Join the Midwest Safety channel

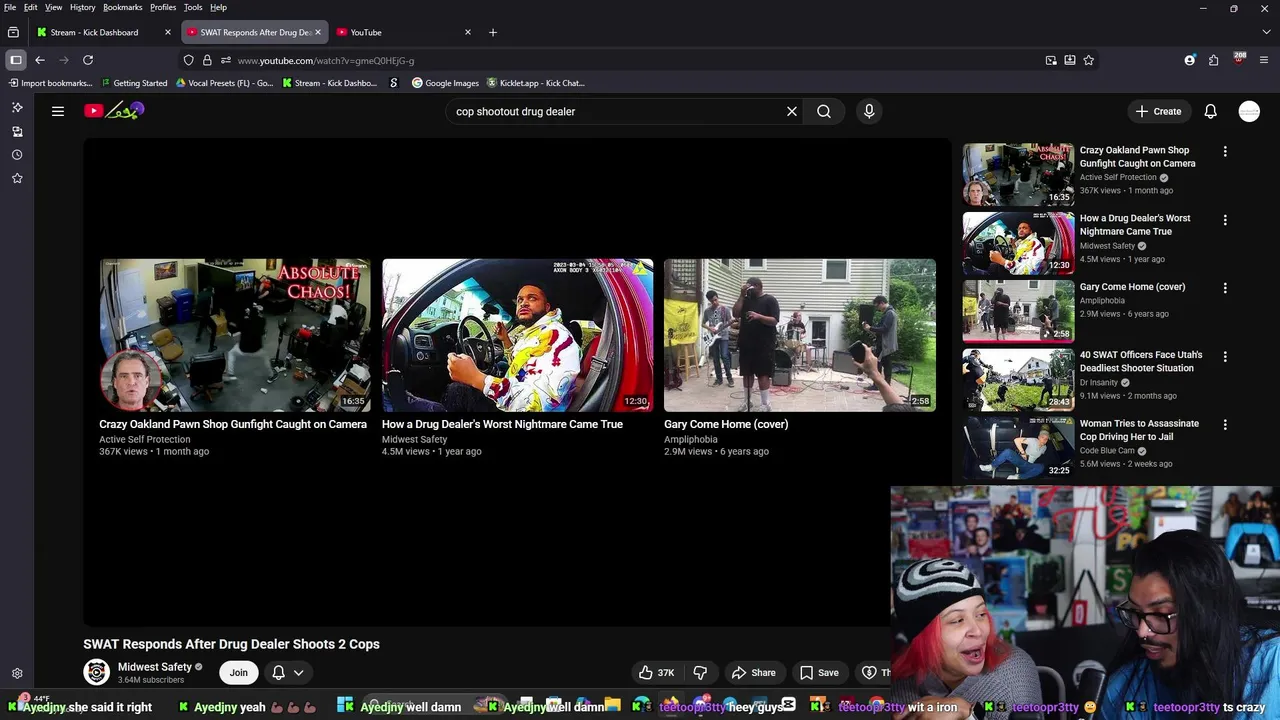pyautogui.click(x=238, y=673)
